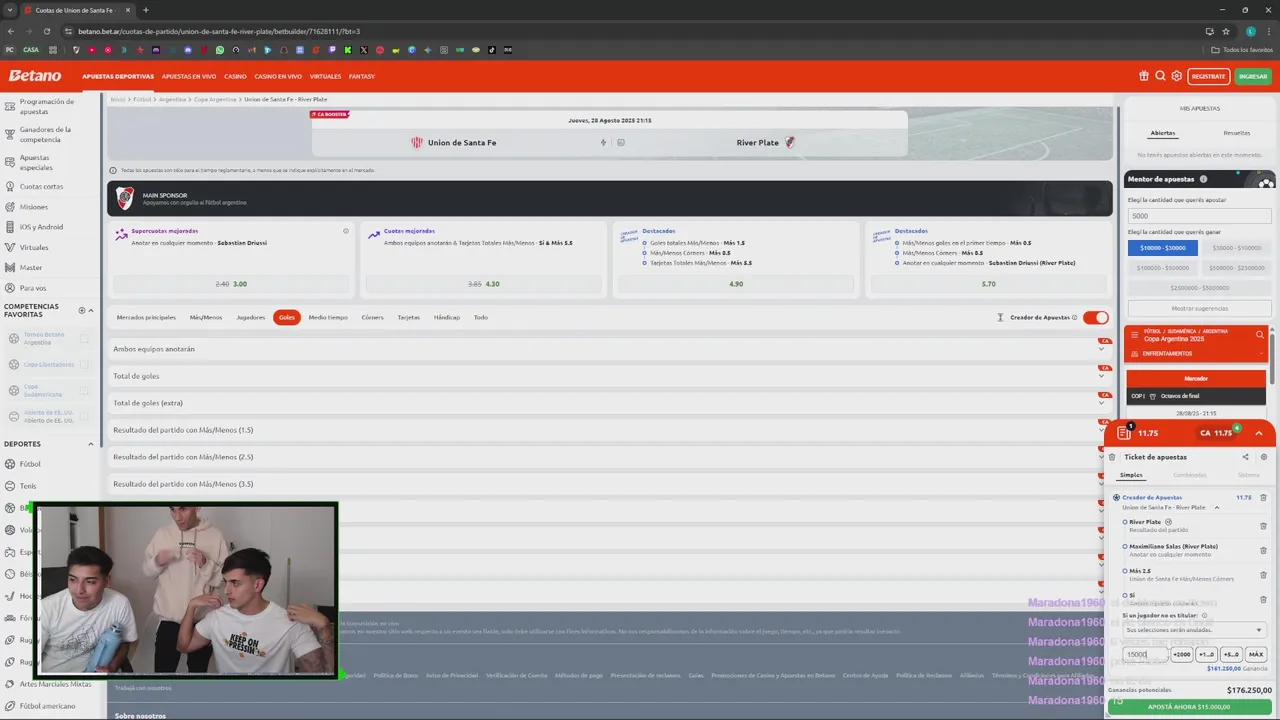Remove the River Plate selection
The height and width of the screenshot is (720, 1280).
1263,526
